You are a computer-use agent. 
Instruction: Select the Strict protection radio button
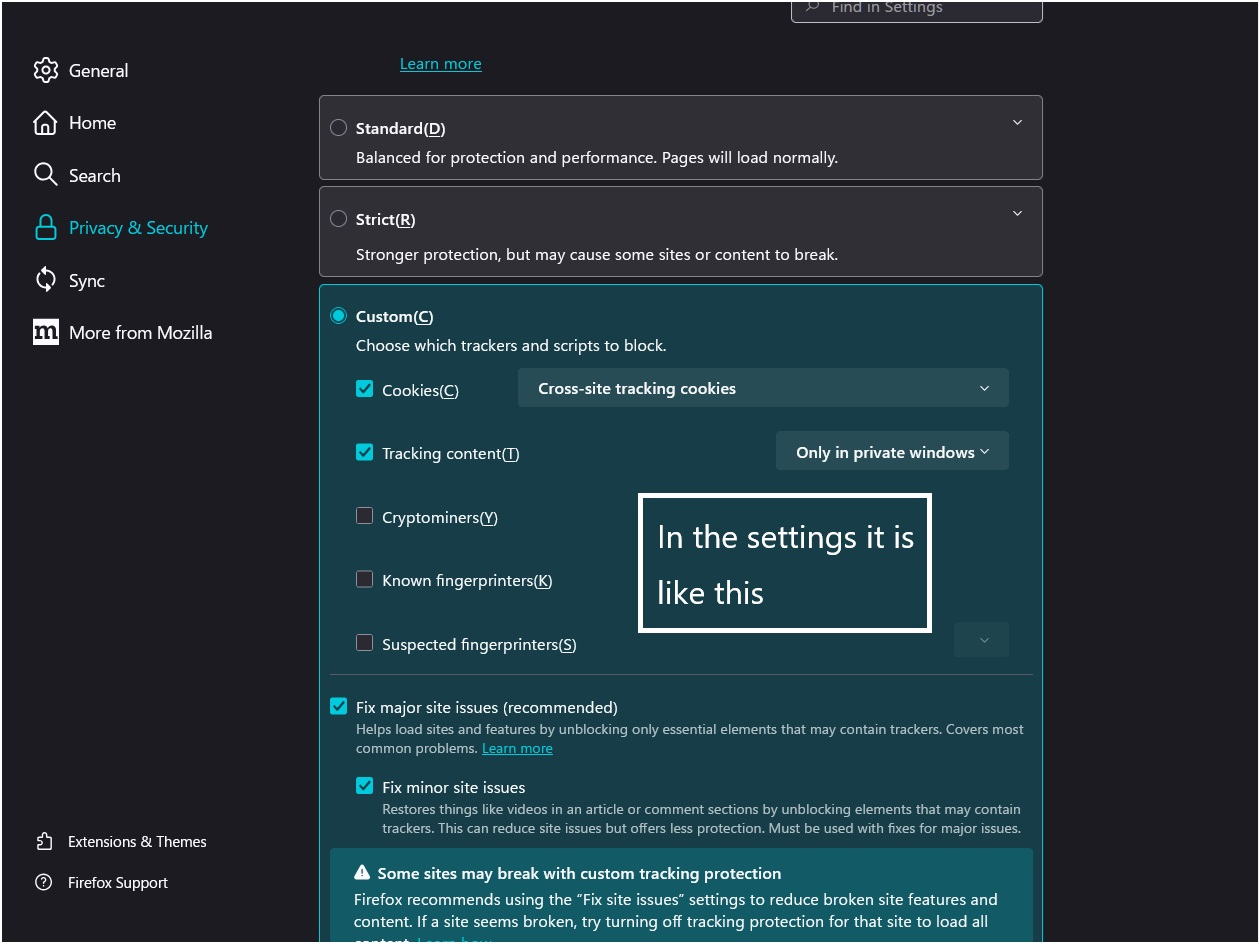339,219
